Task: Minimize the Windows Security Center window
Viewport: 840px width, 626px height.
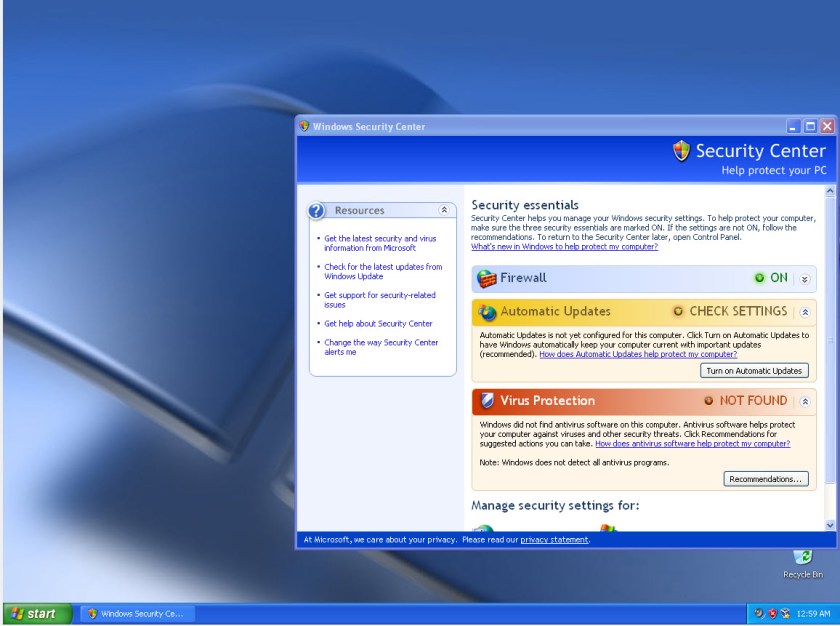Action: [x=793, y=126]
